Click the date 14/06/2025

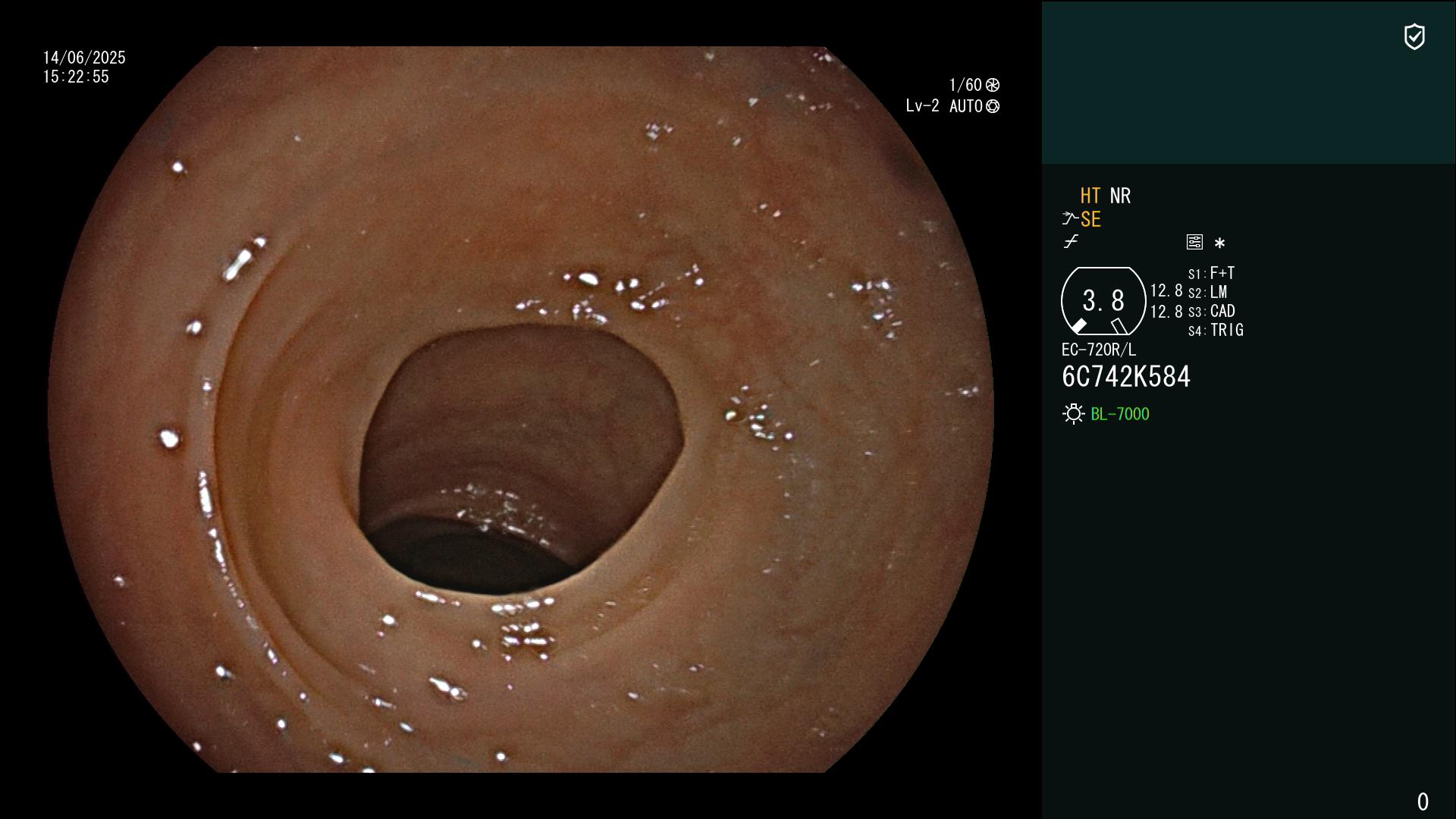coord(84,58)
